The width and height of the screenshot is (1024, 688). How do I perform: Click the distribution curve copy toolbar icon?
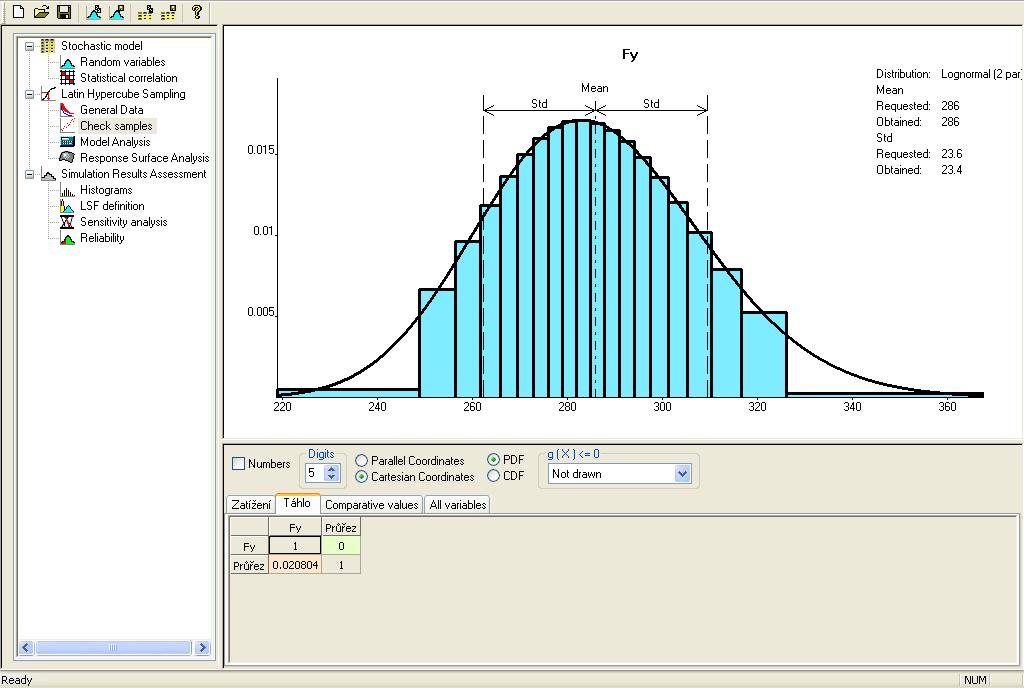click(93, 12)
